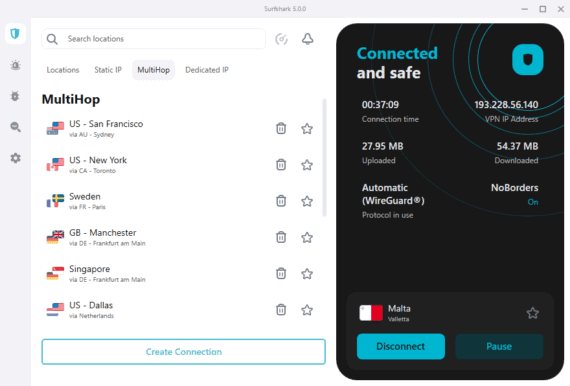Viewport: 570px width, 386px height.
Task: Open the Antivirus bug sidebar icon
Action: [15, 96]
